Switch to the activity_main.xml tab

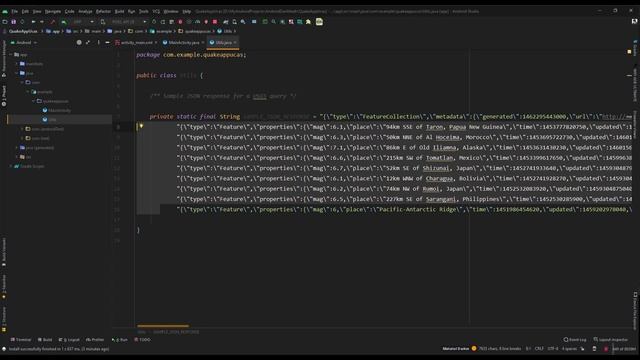pos(136,42)
